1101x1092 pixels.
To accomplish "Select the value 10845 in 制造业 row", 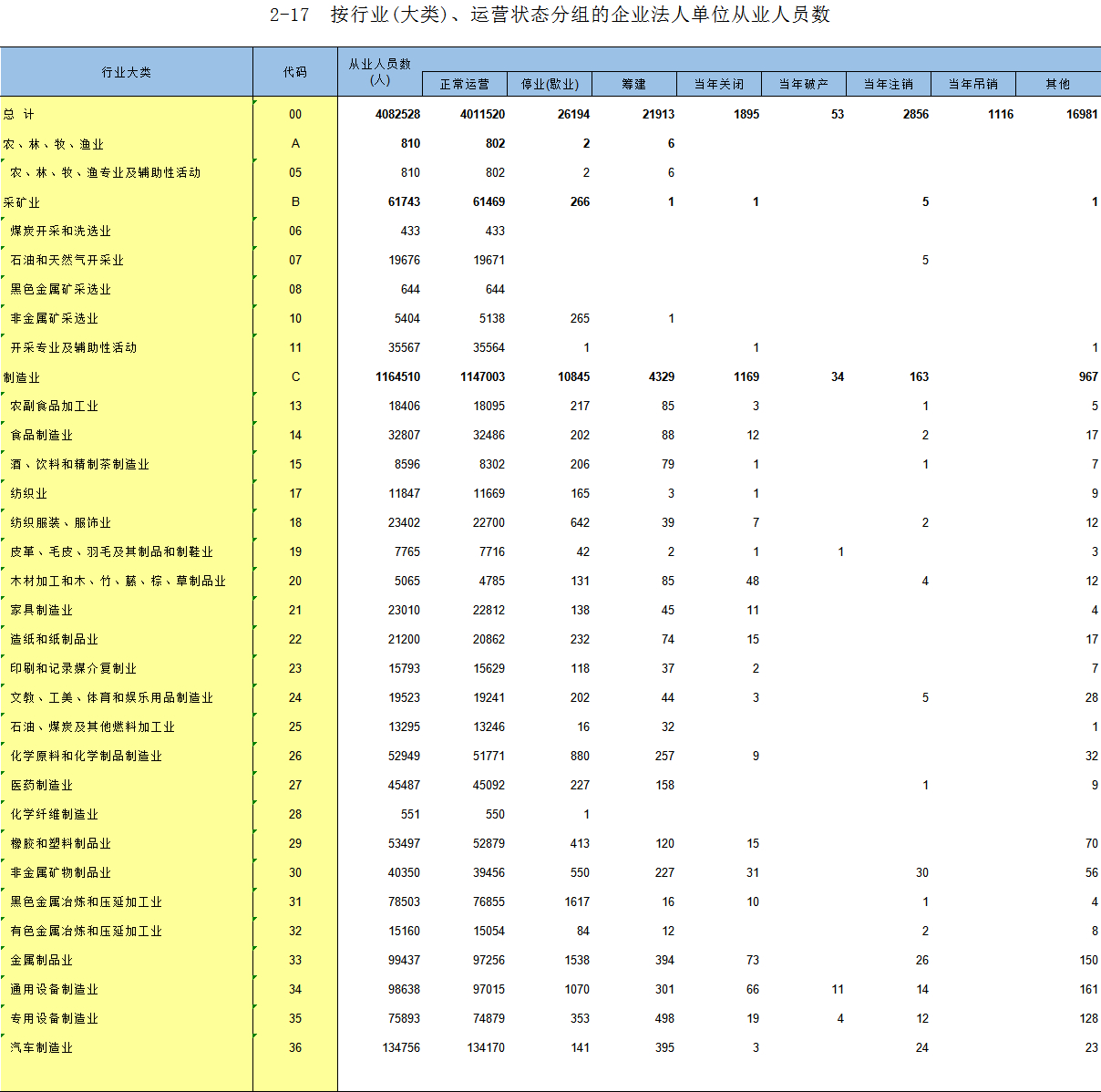I will 573,376.
